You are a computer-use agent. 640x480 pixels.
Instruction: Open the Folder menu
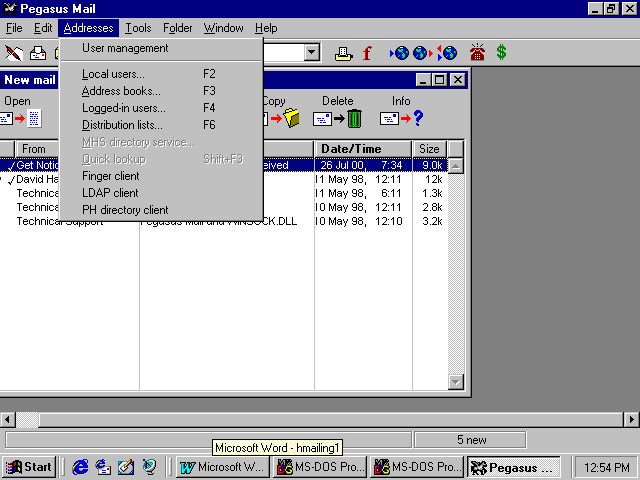177,28
